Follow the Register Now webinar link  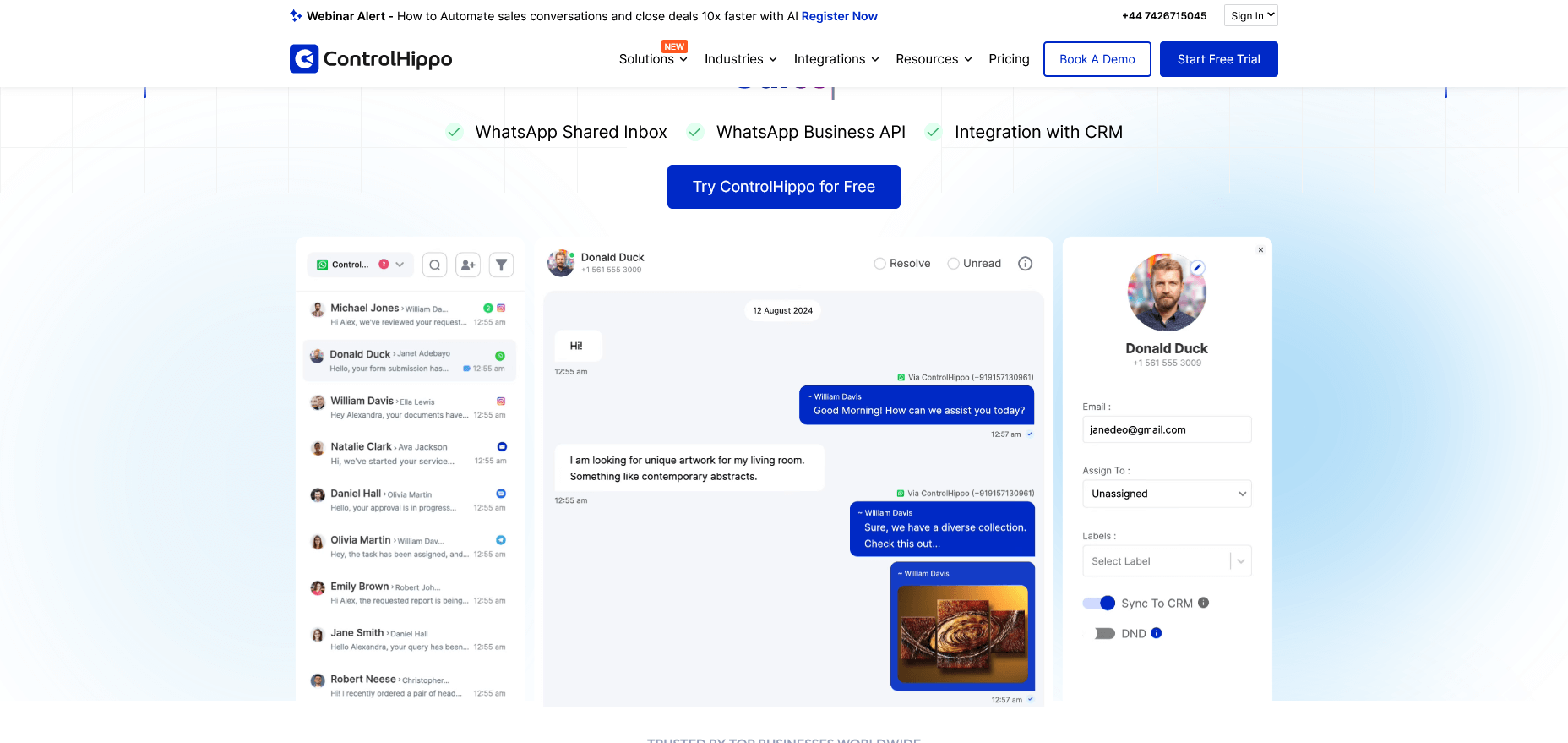pyautogui.click(x=839, y=16)
